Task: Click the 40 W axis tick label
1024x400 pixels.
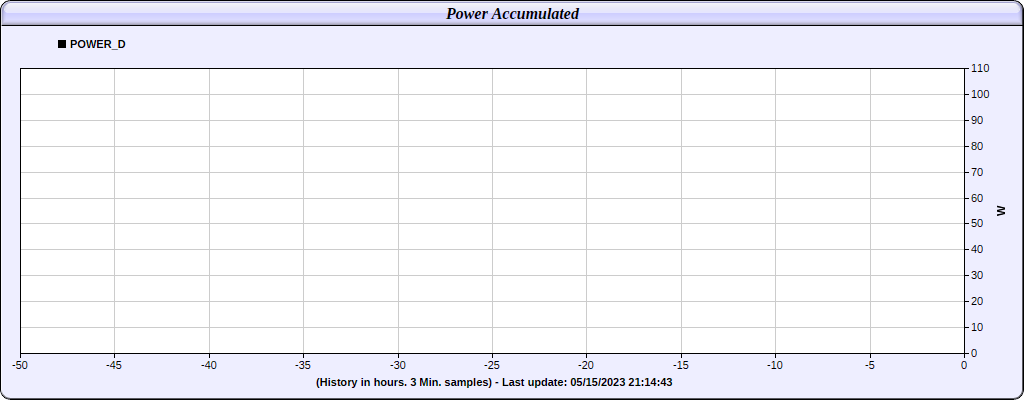Action: point(978,250)
